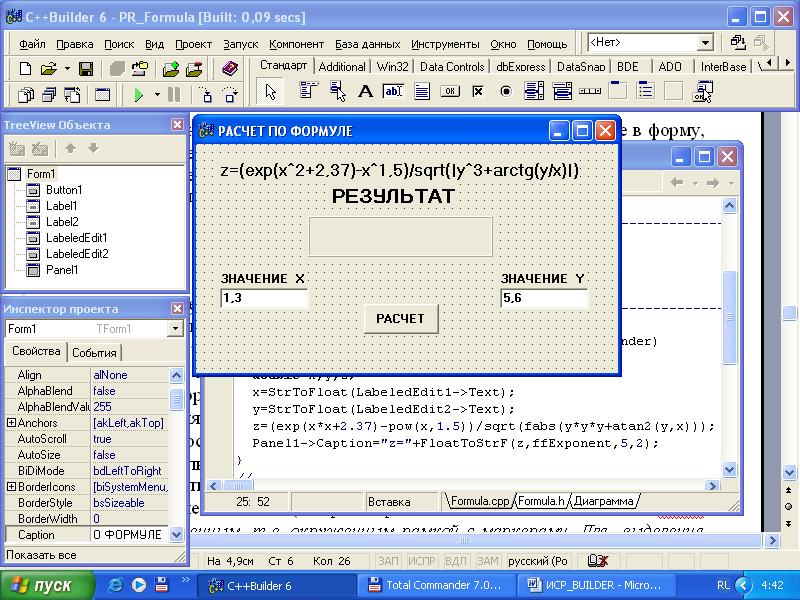The image size is (800, 600).
Task: Select the Label 'A' palette component
Action: pyautogui.click(x=365, y=91)
